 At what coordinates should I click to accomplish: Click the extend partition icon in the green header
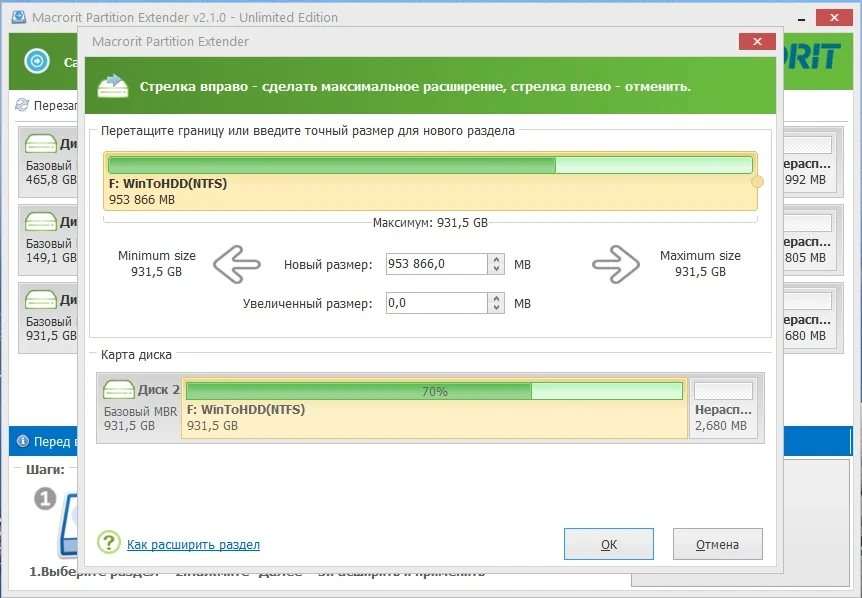[x=113, y=86]
